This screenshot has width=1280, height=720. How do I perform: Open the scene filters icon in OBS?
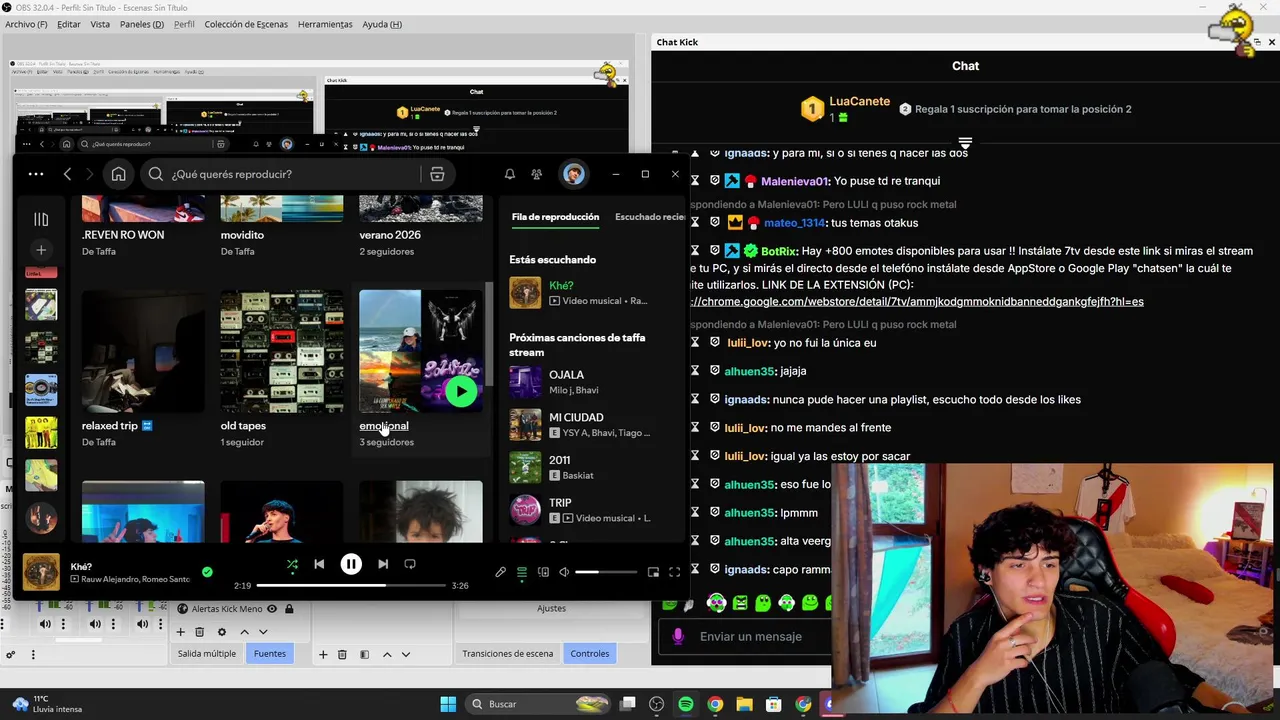pyautogui.click(x=364, y=654)
